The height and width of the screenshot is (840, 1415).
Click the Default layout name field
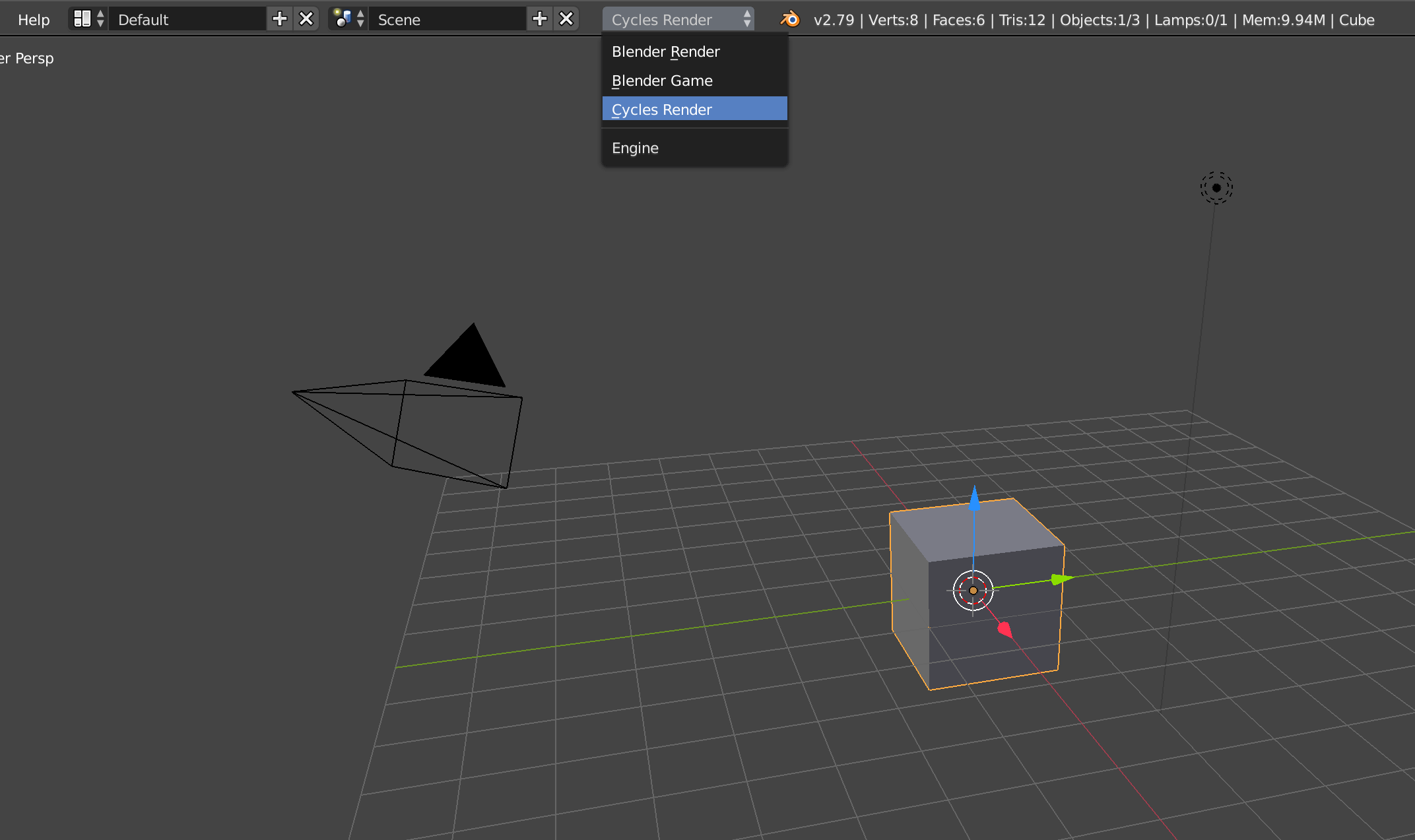click(x=188, y=19)
